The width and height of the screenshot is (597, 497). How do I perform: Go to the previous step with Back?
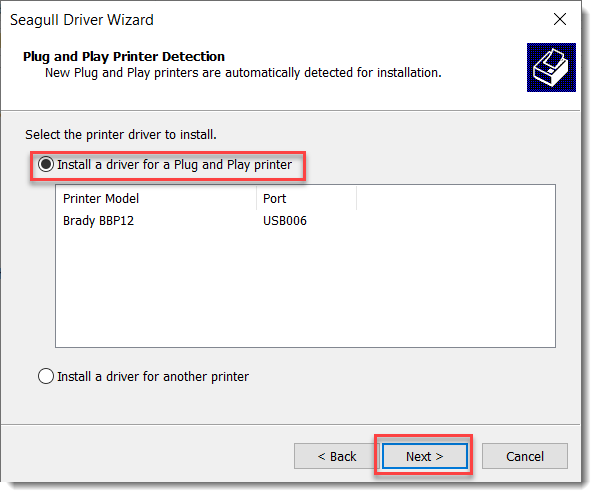(x=337, y=456)
